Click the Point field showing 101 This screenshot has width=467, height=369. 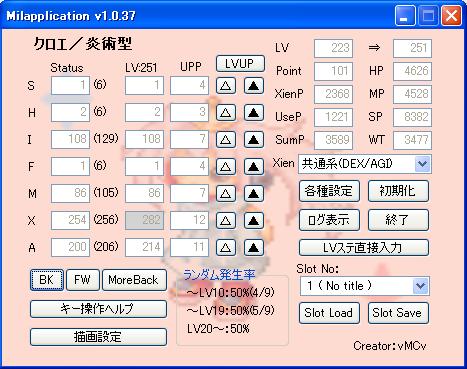[x=333, y=71]
